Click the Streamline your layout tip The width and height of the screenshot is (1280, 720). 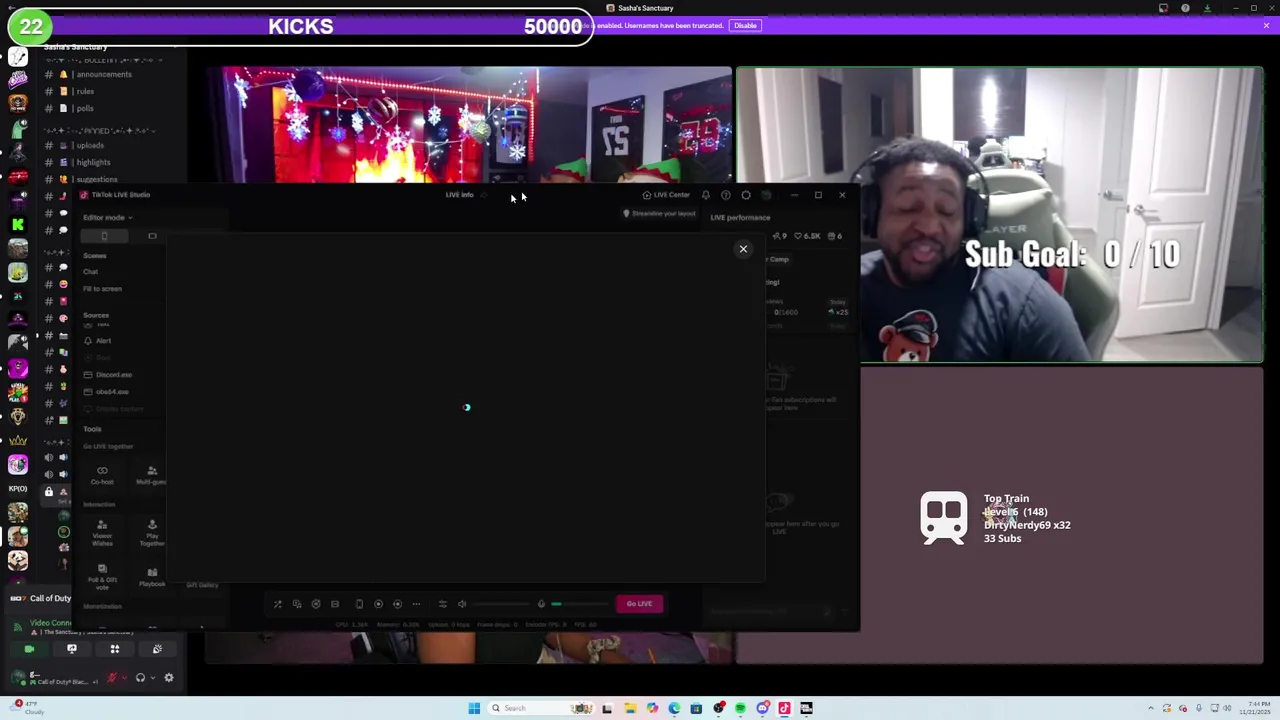(x=659, y=214)
